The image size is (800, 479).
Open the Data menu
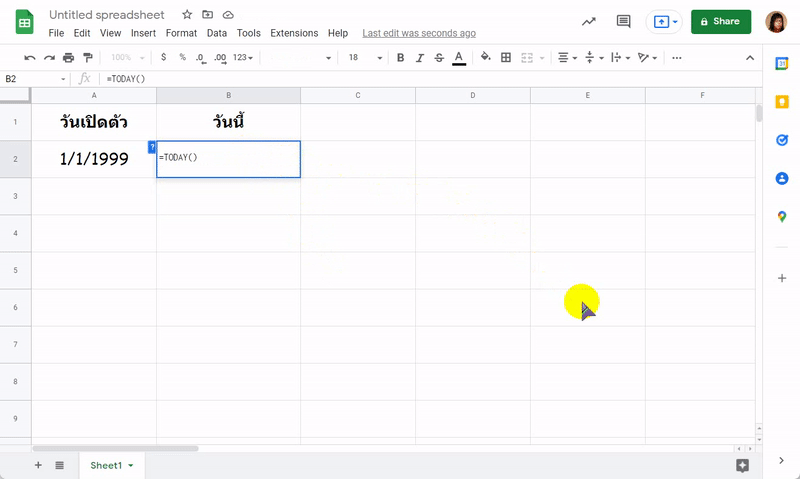pos(216,33)
